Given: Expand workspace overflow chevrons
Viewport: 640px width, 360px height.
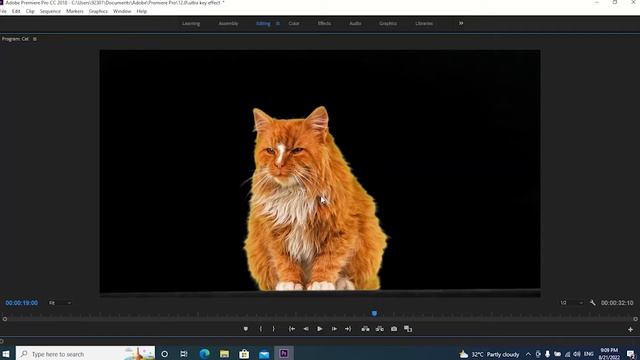Looking at the screenshot, I should point(461,23).
